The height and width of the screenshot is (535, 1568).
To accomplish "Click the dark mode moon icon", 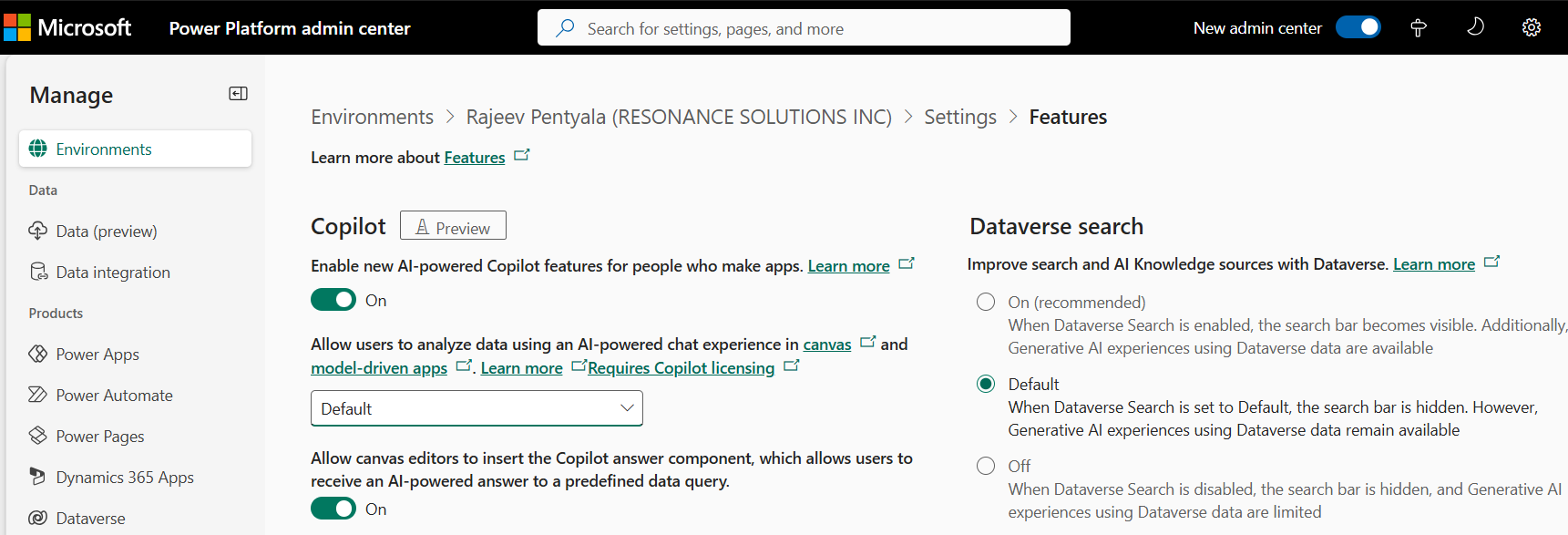I will (x=1475, y=27).
